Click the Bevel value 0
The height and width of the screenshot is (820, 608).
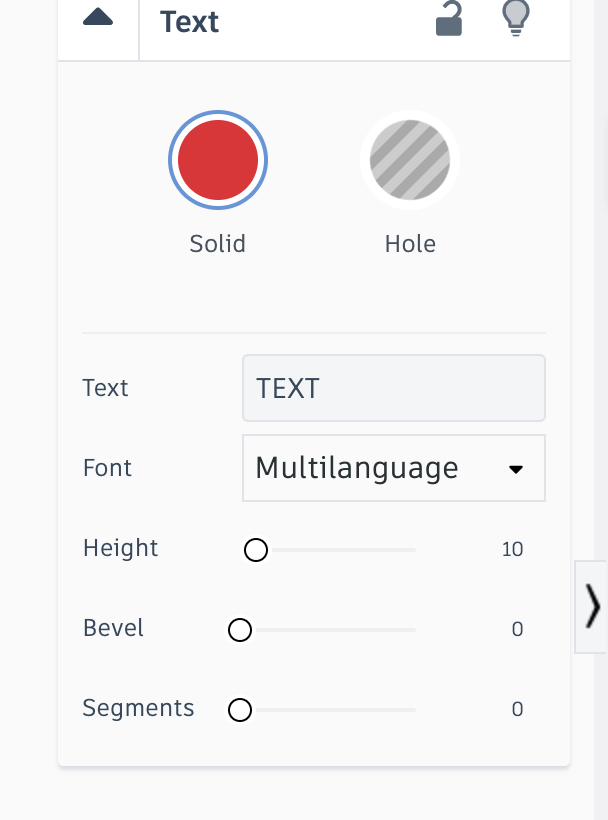517,629
